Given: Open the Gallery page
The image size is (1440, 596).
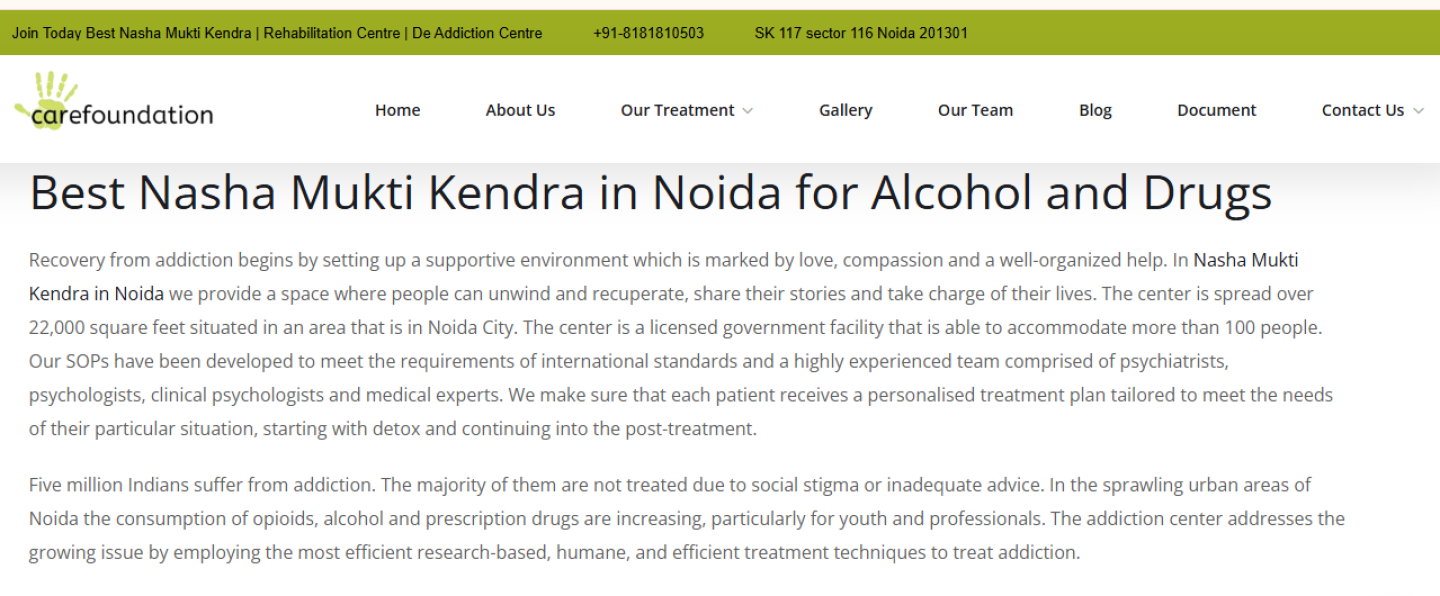Looking at the screenshot, I should (x=846, y=110).
